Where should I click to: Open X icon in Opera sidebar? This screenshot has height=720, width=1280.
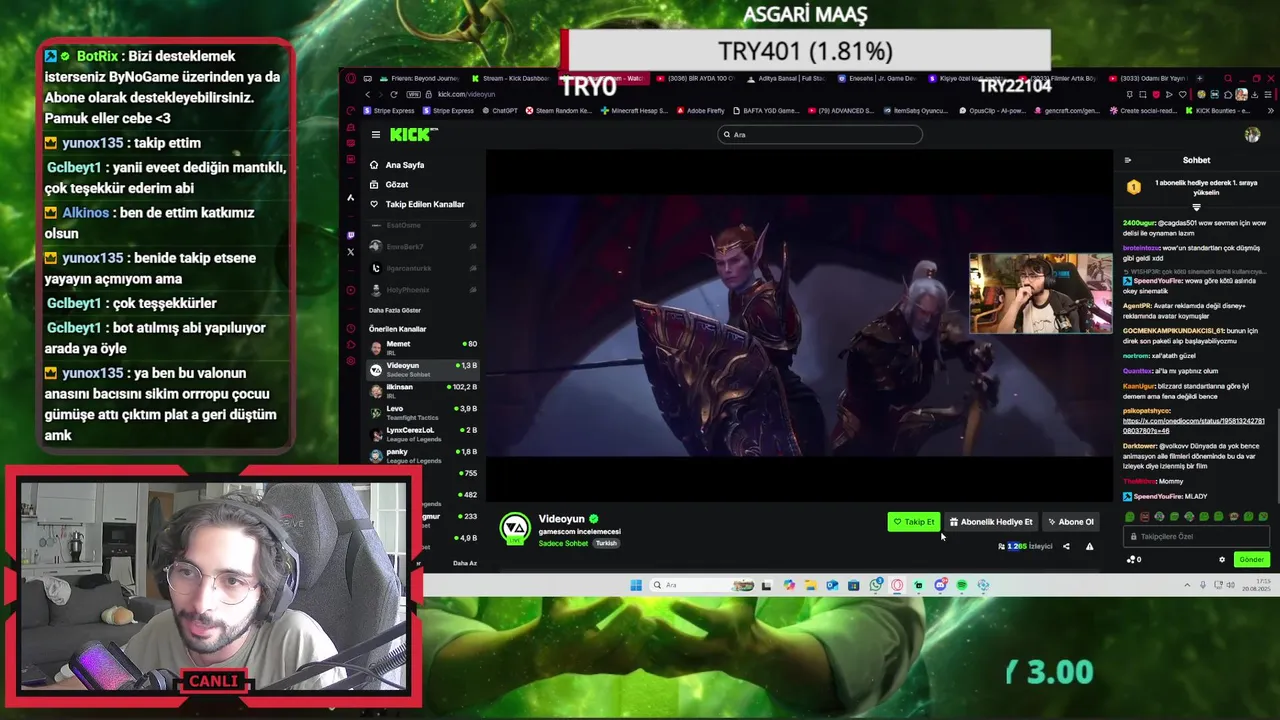tap(350, 252)
